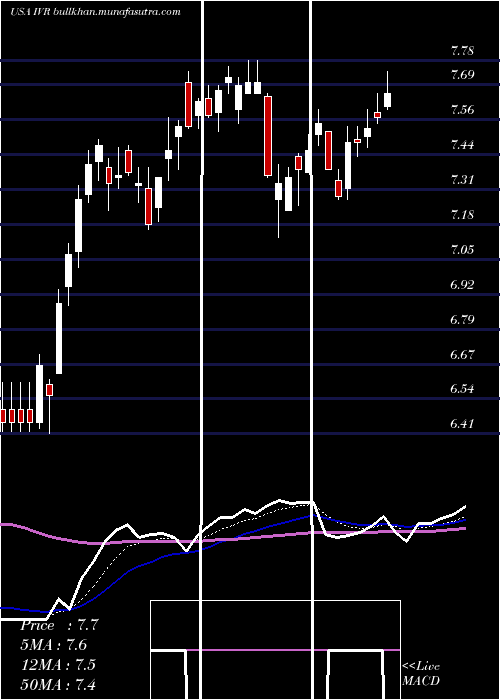Click the 7.18 price axis label
The image size is (500, 700).
[x=462, y=214]
